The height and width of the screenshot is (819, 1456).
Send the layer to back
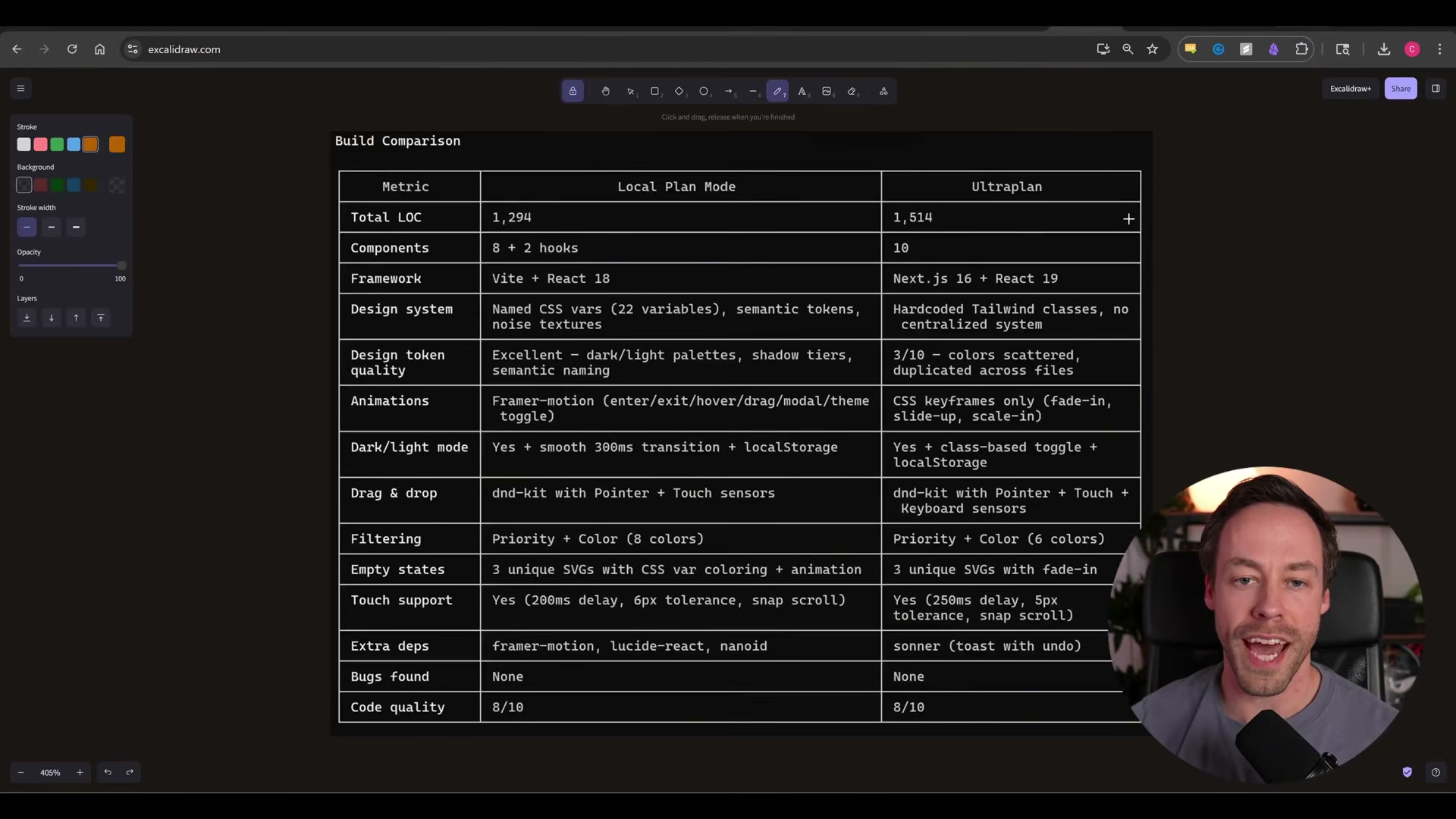pyautogui.click(x=27, y=318)
